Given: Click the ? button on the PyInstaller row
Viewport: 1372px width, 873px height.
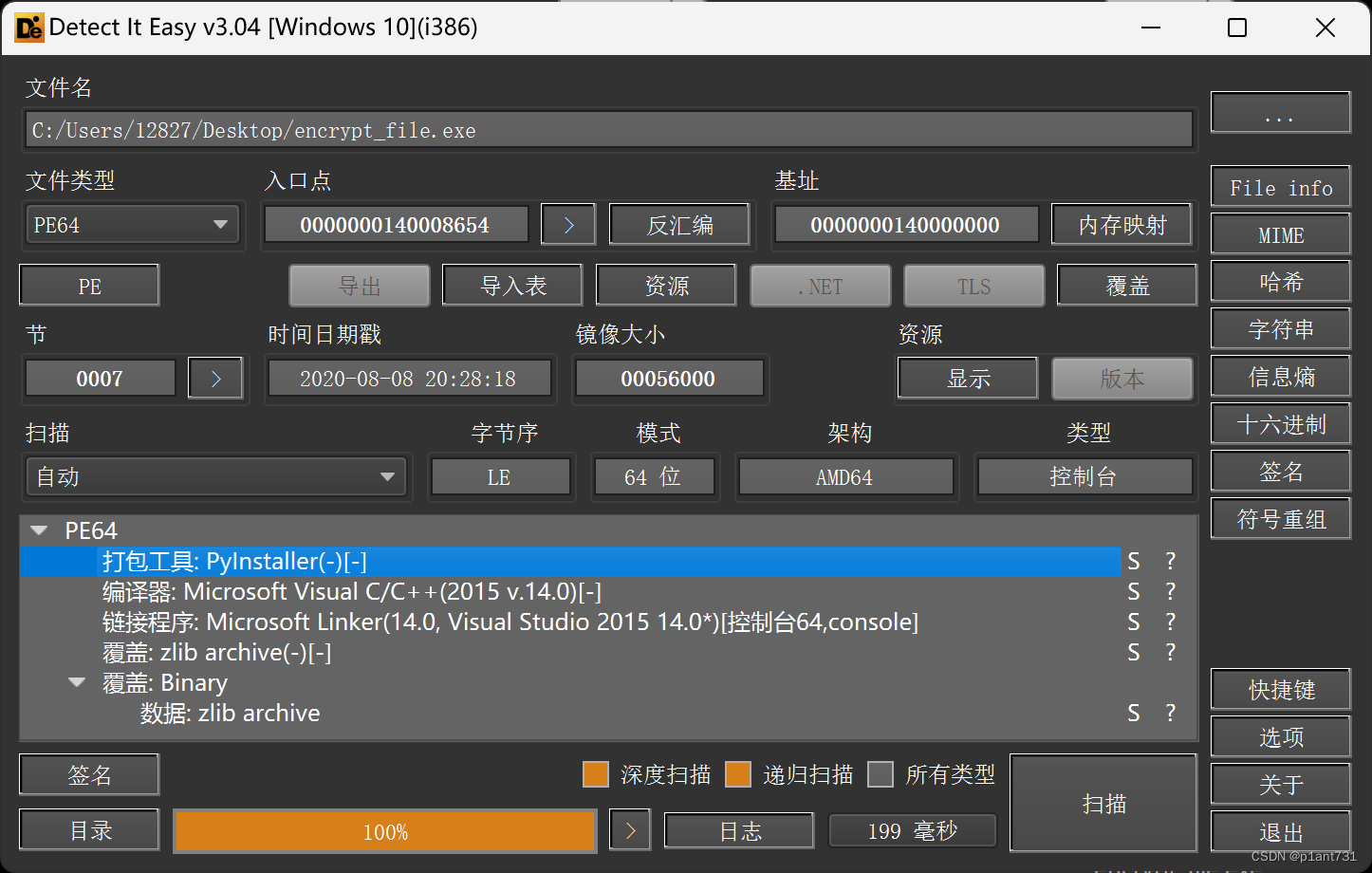Looking at the screenshot, I should coord(1170,562).
